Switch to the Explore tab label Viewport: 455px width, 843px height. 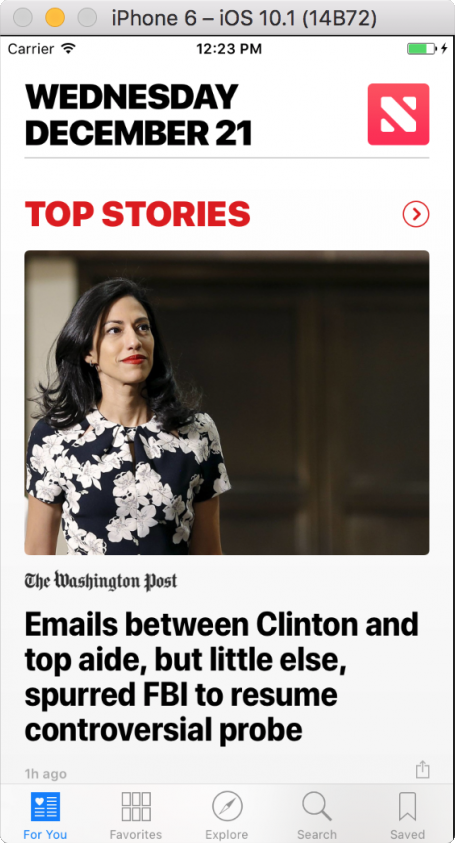227,834
